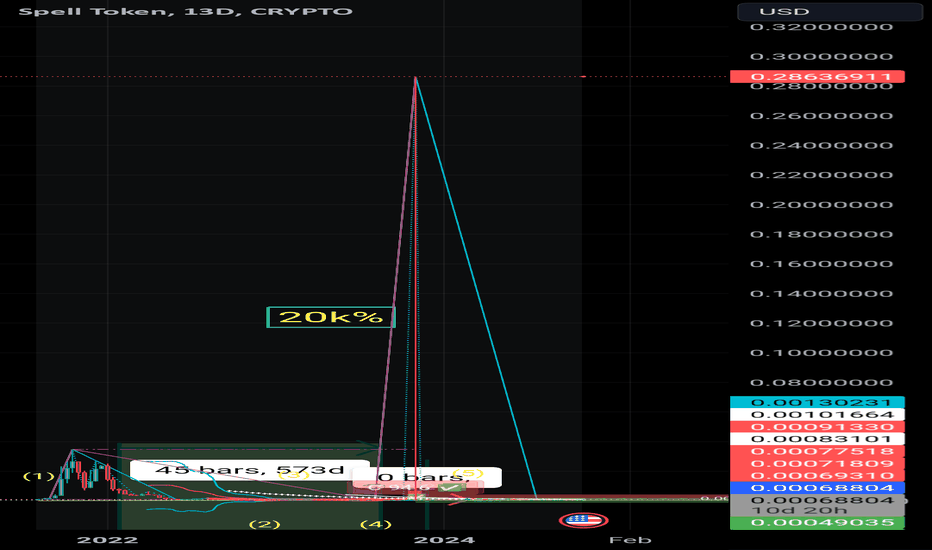Select Elliott wave label (5)
Image resolution: width=932 pixels, height=550 pixels.
tap(469, 474)
